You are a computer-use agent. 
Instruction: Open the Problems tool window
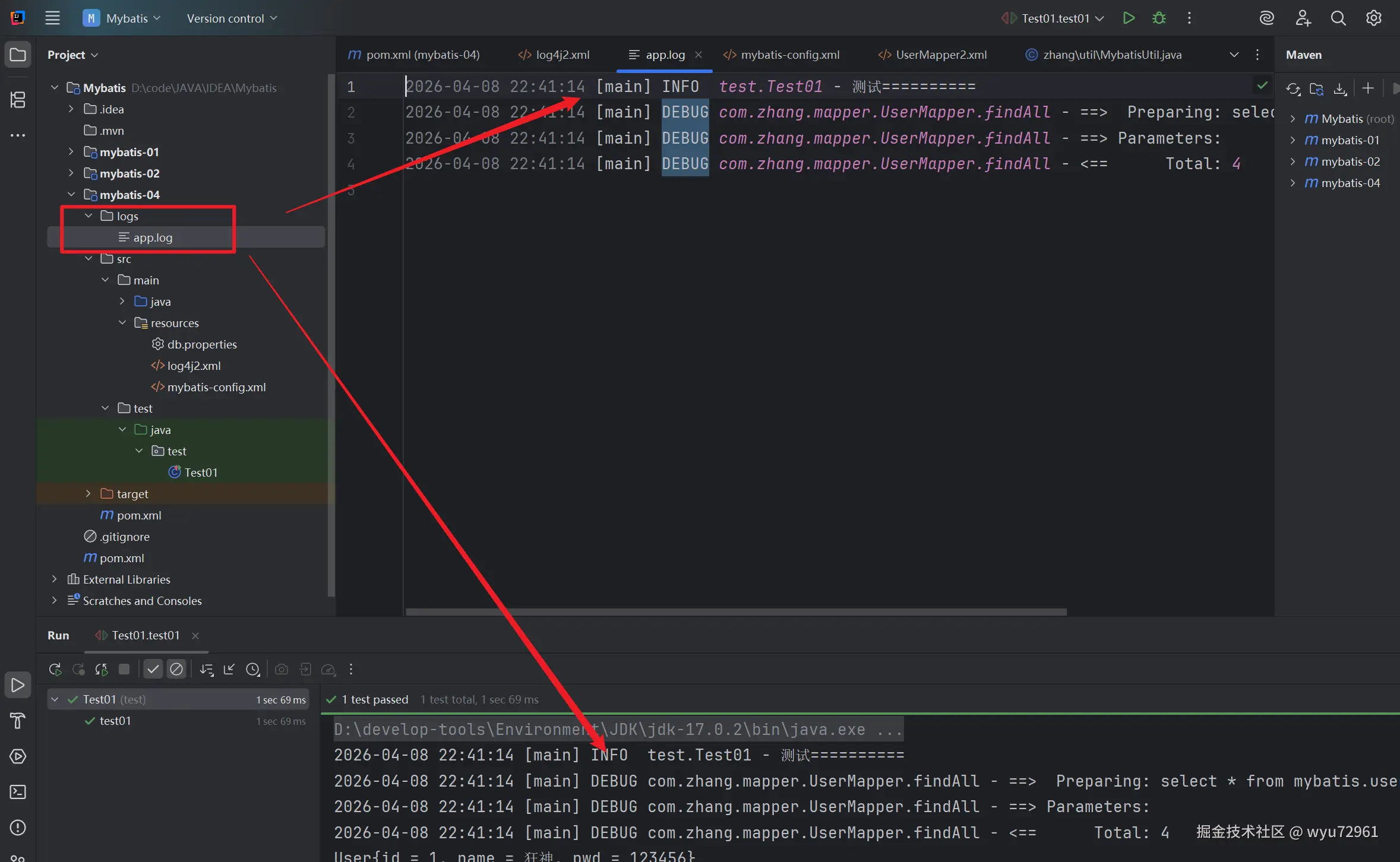coord(18,828)
